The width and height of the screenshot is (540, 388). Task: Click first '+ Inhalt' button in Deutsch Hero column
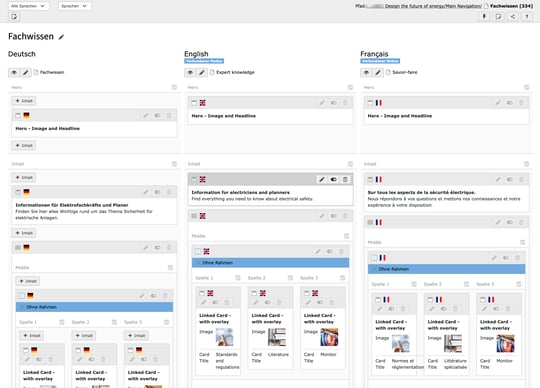coord(24,101)
